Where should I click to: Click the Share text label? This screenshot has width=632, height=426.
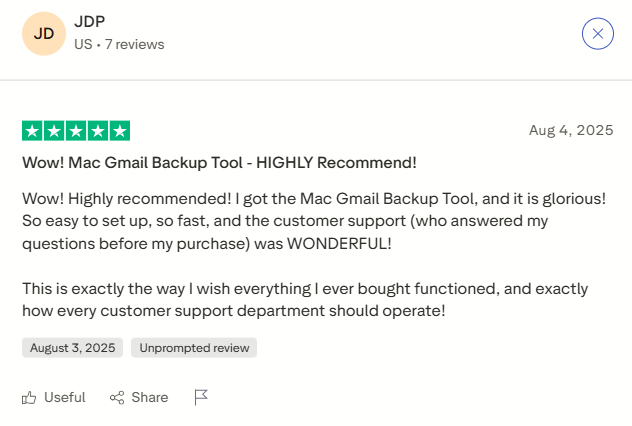coord(150,397)
